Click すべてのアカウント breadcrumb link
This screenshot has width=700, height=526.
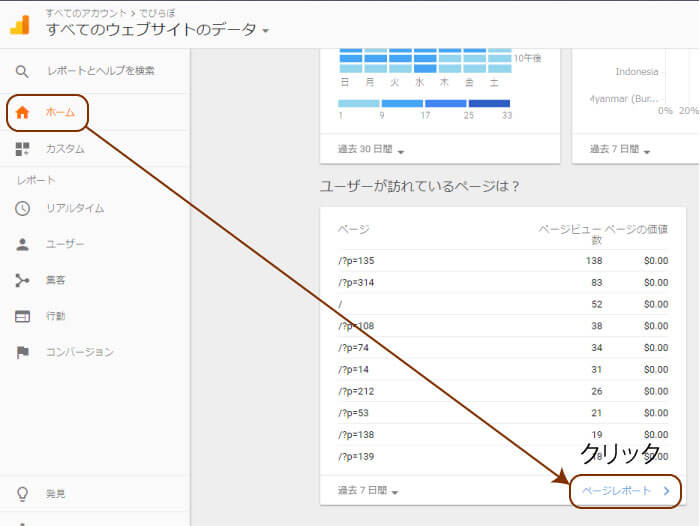[86, 13]
